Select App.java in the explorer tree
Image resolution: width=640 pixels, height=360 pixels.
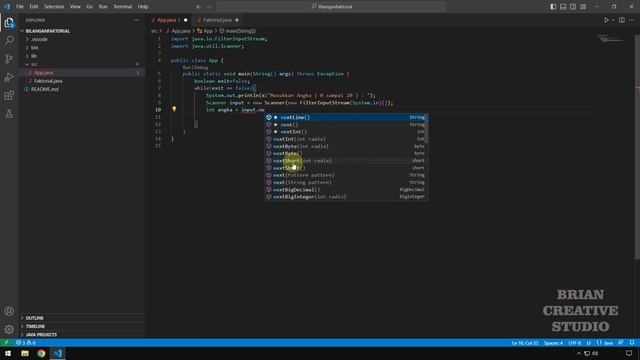tap(44, 73)
